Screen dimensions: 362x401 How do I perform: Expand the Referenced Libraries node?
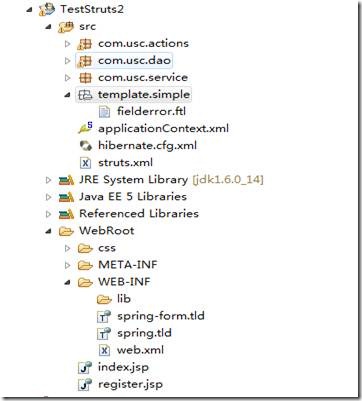49,214
